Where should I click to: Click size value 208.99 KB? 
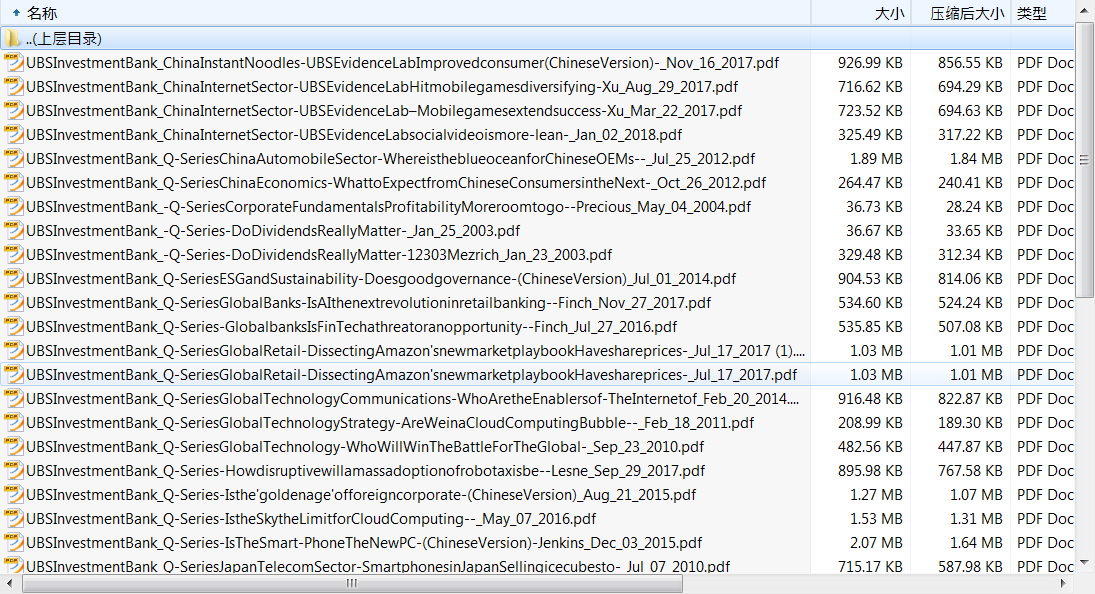(870, 423)
